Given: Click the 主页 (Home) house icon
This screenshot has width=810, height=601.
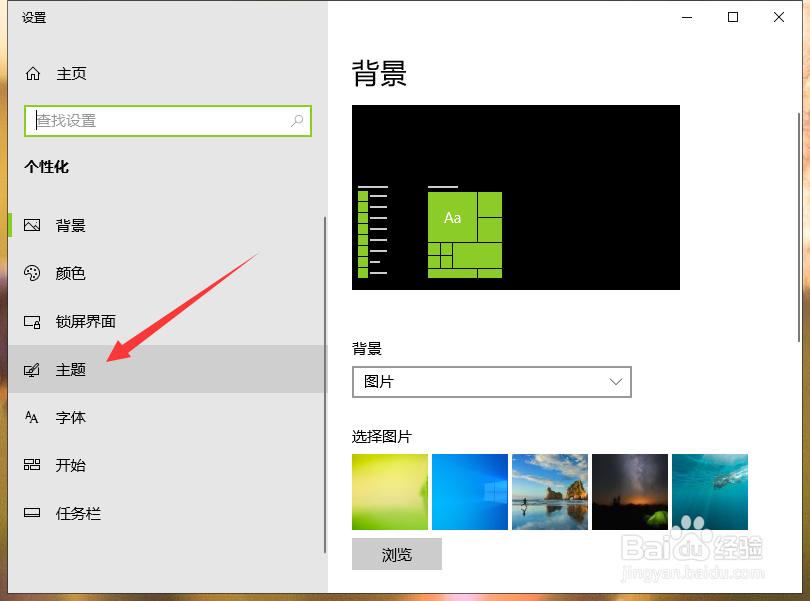Looking at the screenshot, I should coord(31,73).
